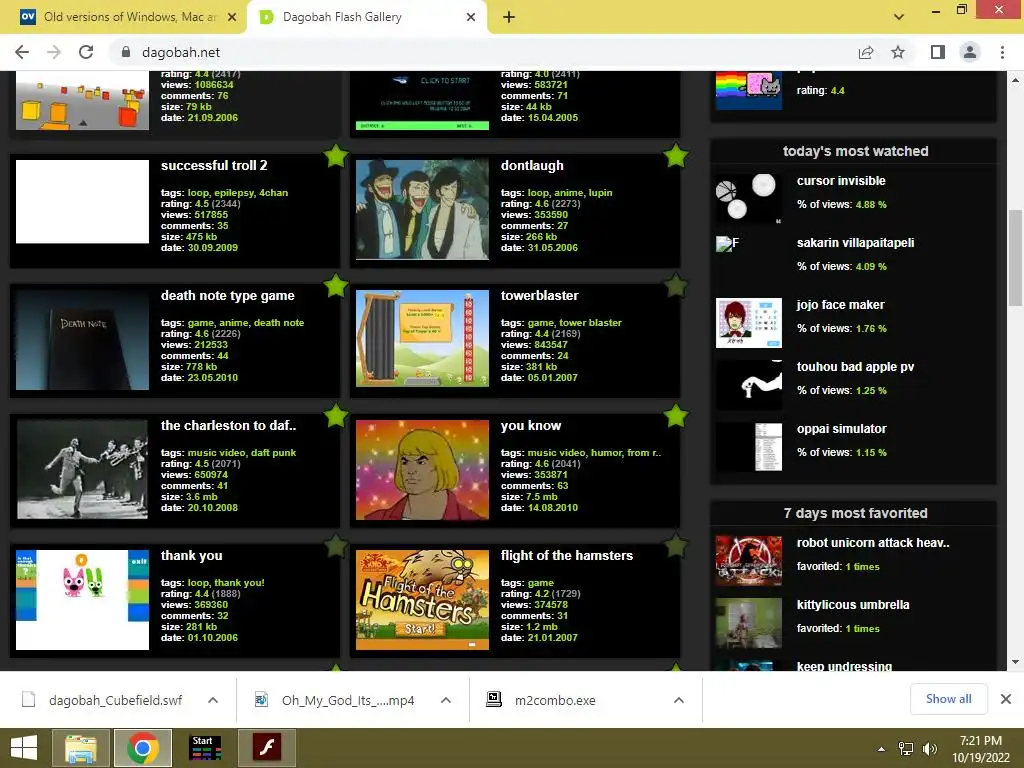1024x768 pixels.
Task: Show all downloads button
Action: click(948, 699)
